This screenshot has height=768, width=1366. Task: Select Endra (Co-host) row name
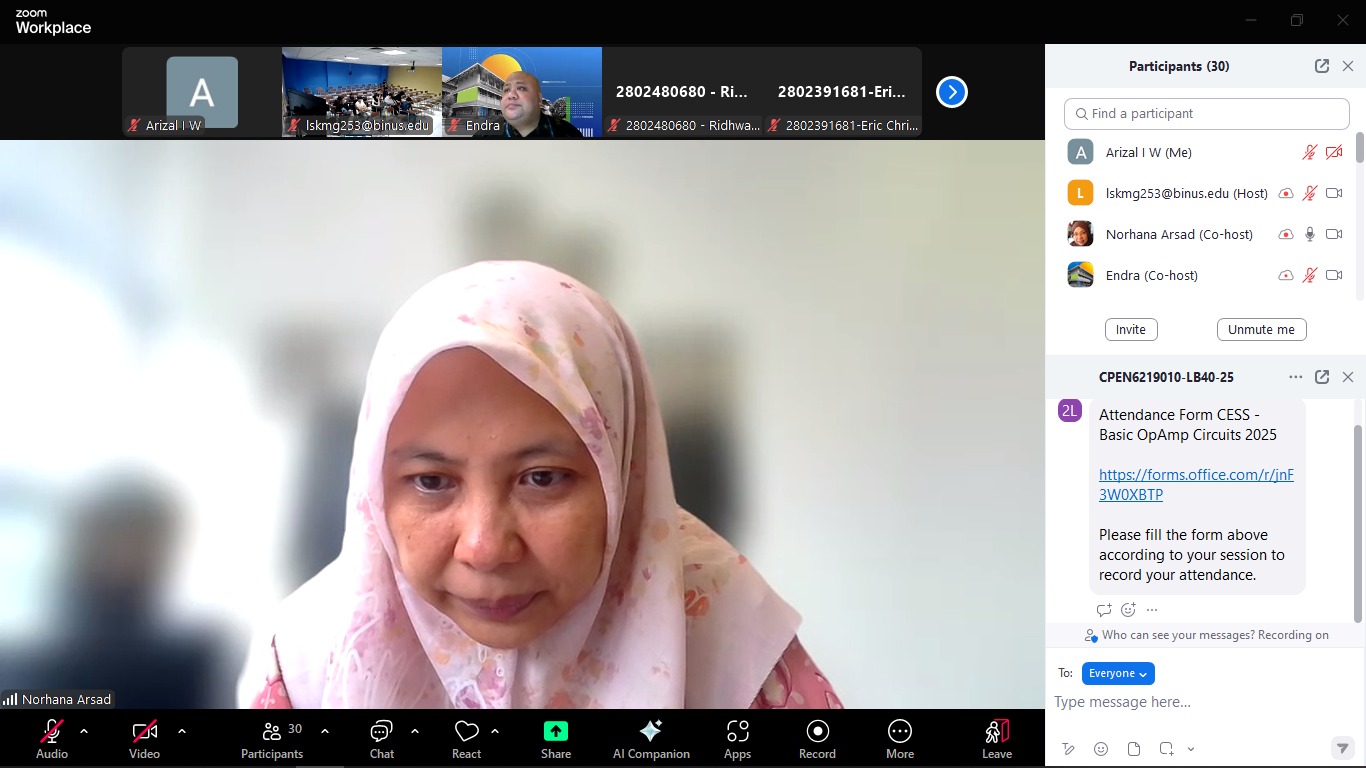pyautogui.click(x=1151, y=275)
